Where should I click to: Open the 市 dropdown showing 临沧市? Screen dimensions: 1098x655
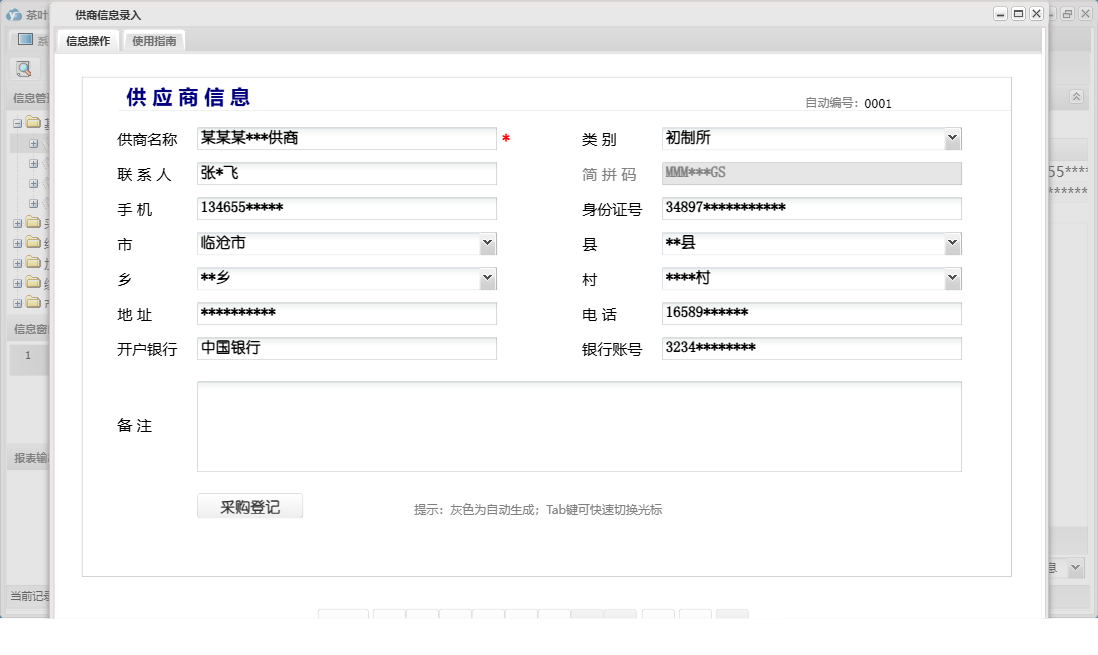pos(488,243)
